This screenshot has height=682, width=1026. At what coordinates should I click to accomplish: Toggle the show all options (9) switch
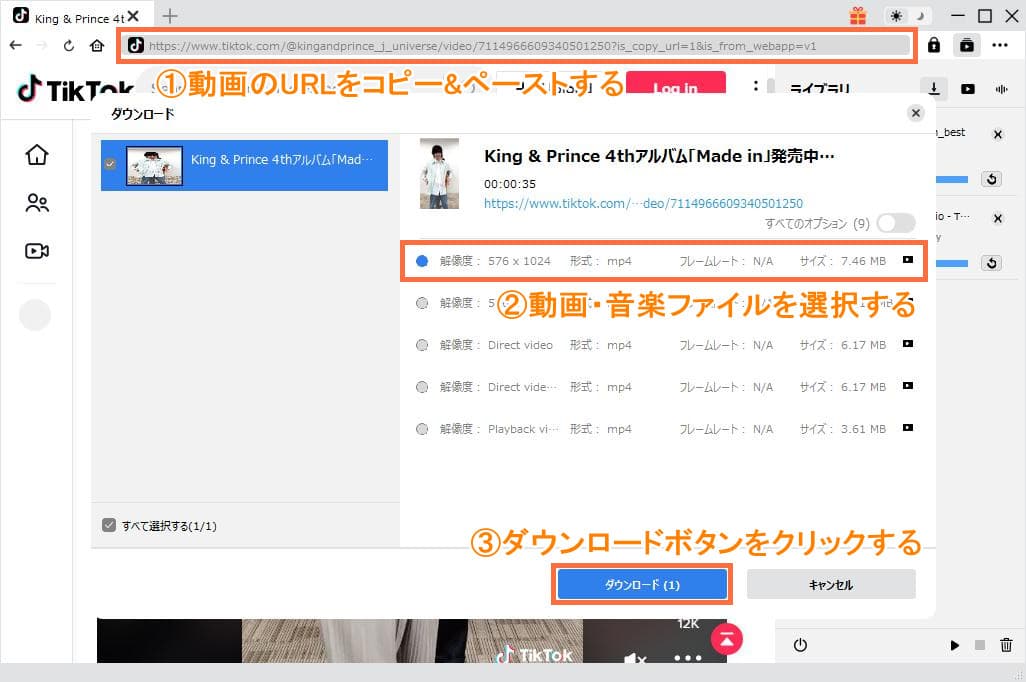[x=896, y=223]
